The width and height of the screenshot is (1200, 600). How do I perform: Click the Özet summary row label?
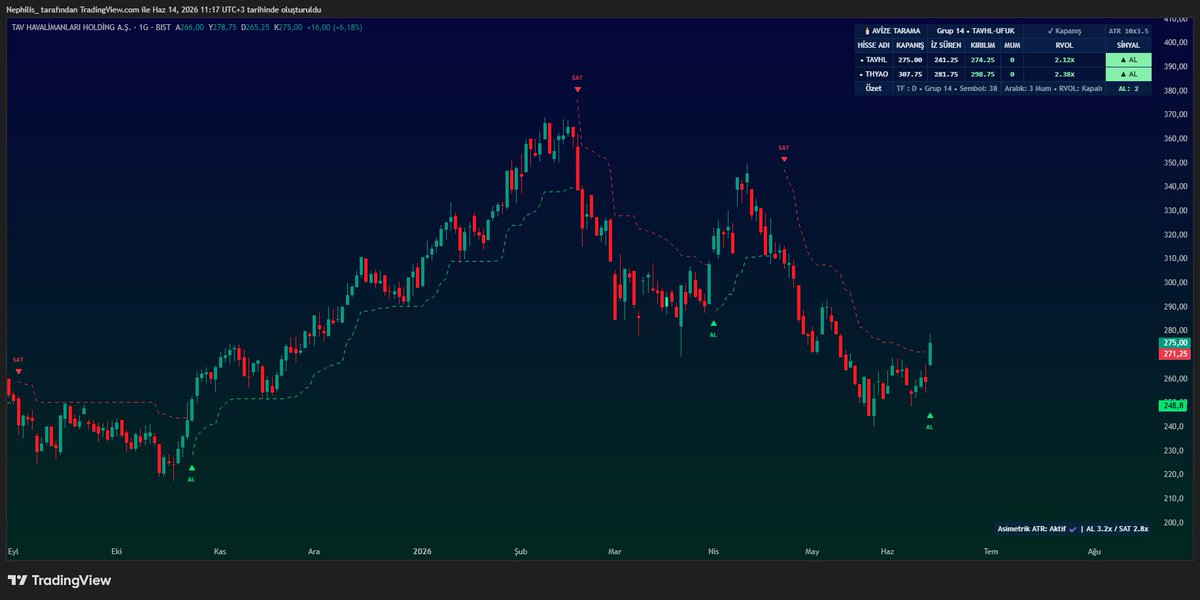click(x=873, y=88)
